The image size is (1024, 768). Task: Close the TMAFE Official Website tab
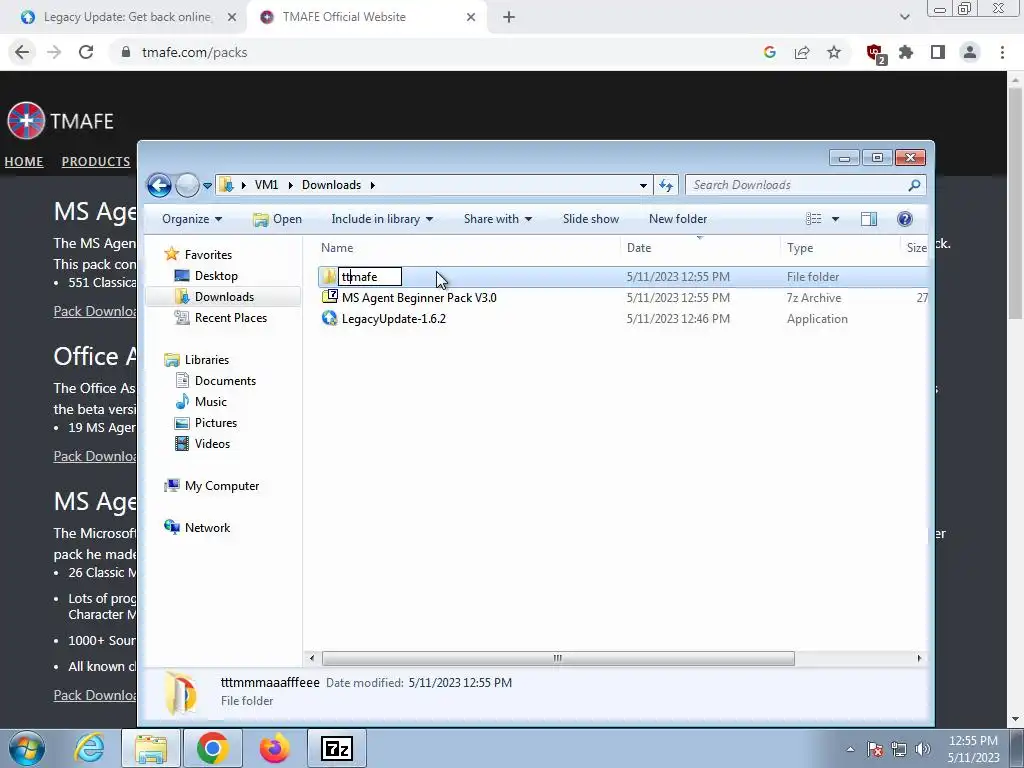(x=471, y=17)
